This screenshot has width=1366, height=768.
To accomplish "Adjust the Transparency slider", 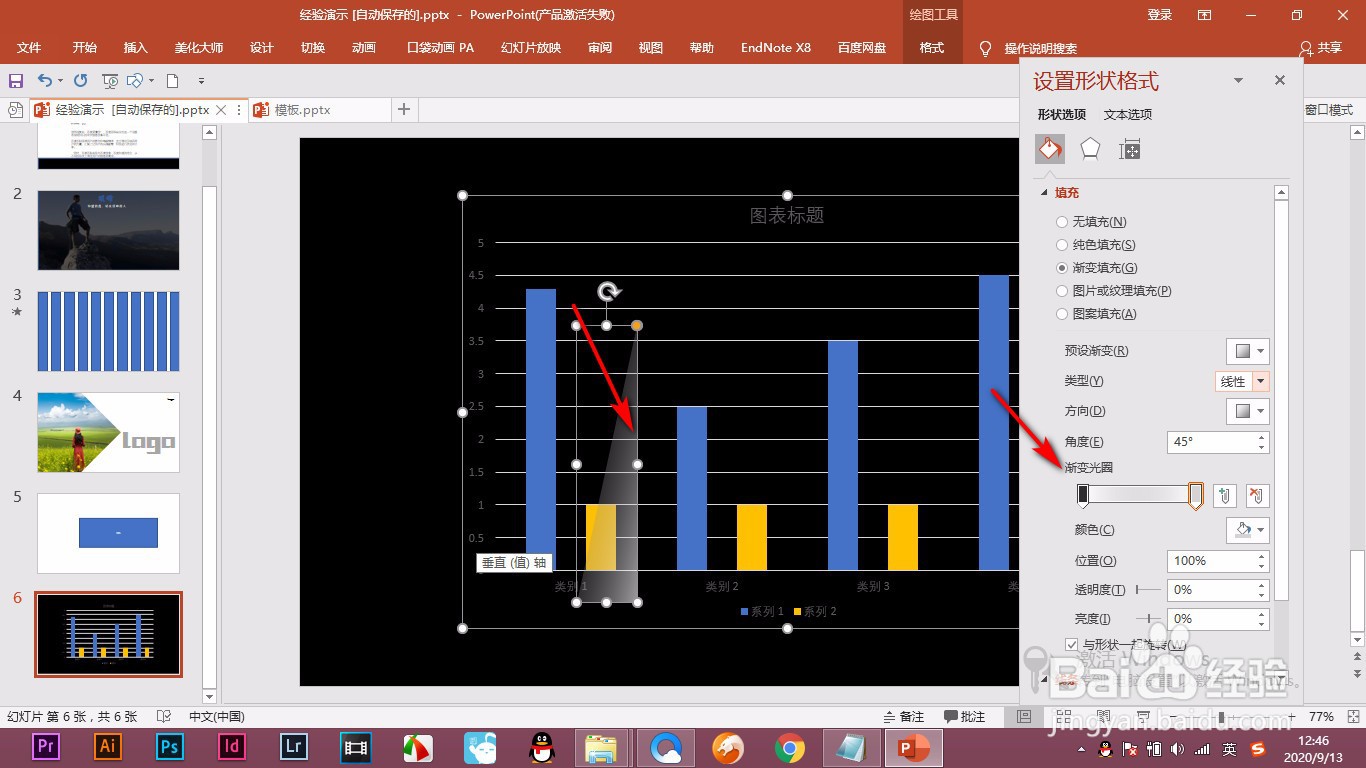I will coord(1147,590).
